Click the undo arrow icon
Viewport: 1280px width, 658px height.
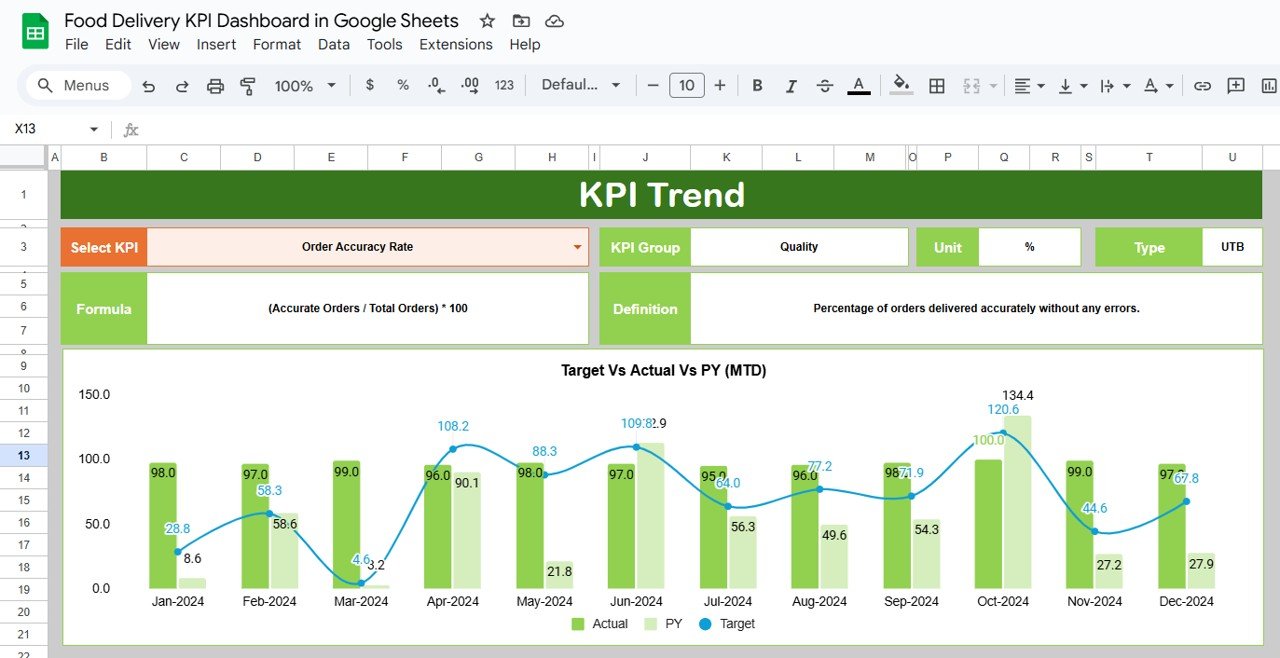[x=149, y=86]
